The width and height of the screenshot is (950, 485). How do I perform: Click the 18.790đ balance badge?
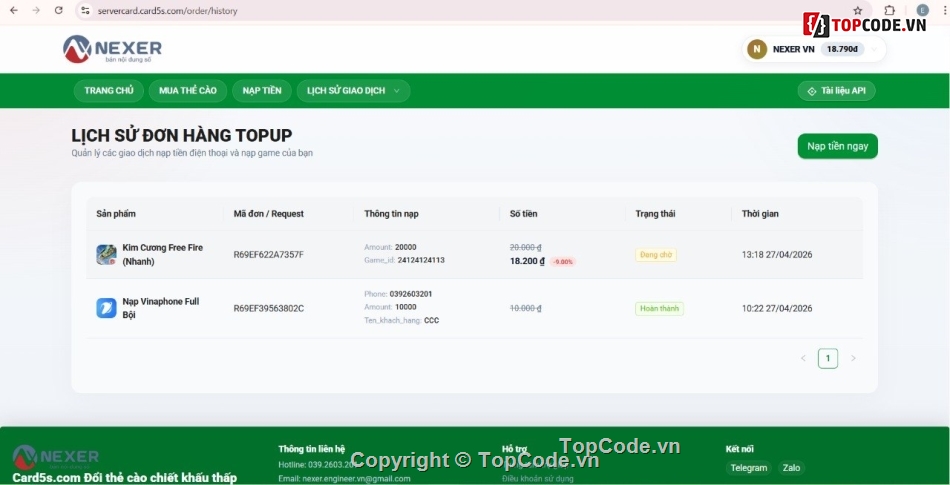coord(842,49)
